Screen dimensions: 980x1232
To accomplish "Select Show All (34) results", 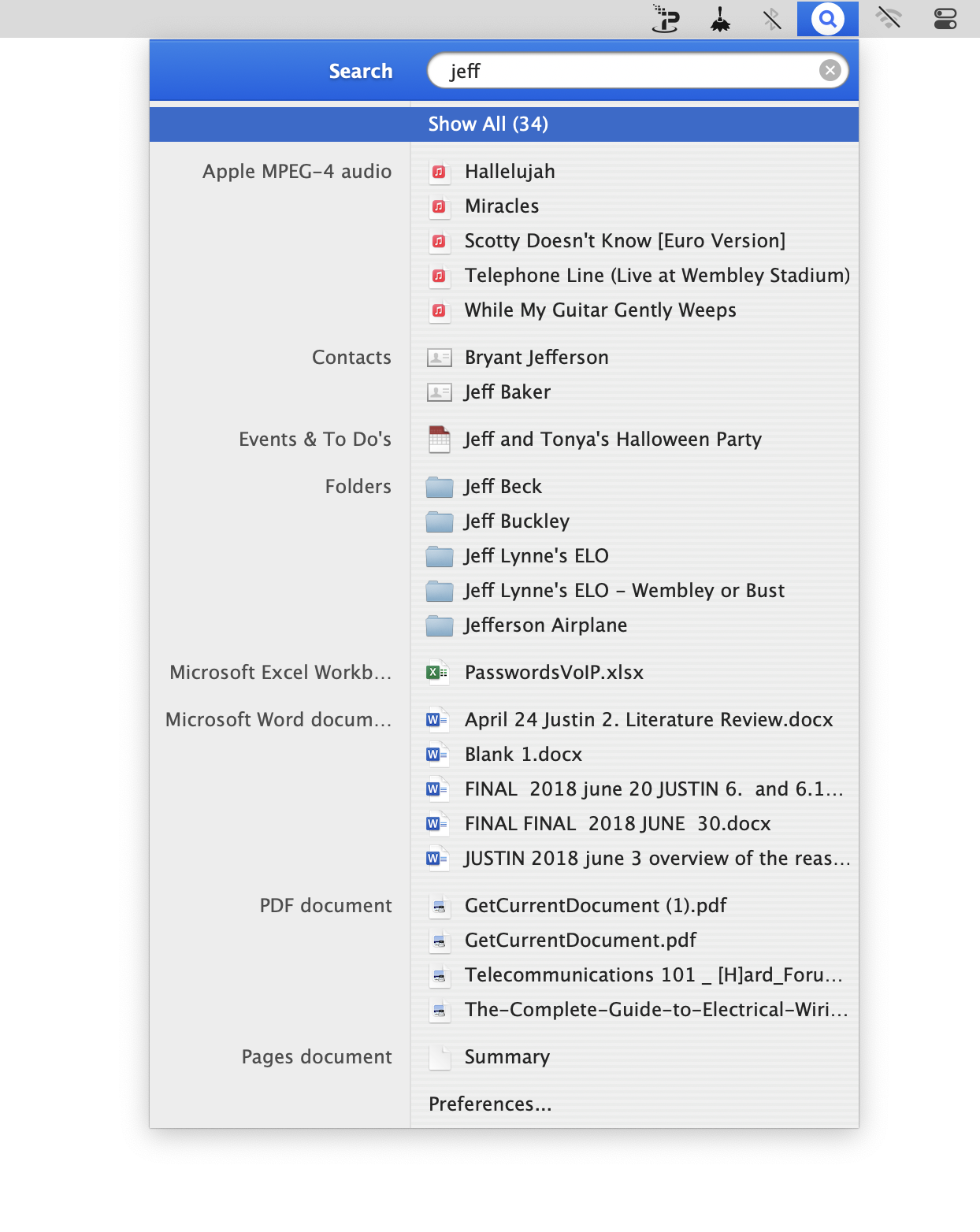I will [x=488, y=124].
